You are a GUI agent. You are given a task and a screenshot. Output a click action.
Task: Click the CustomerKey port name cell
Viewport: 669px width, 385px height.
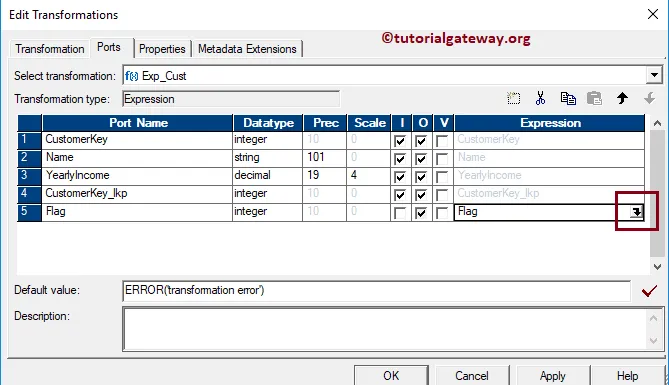[137, 140]
